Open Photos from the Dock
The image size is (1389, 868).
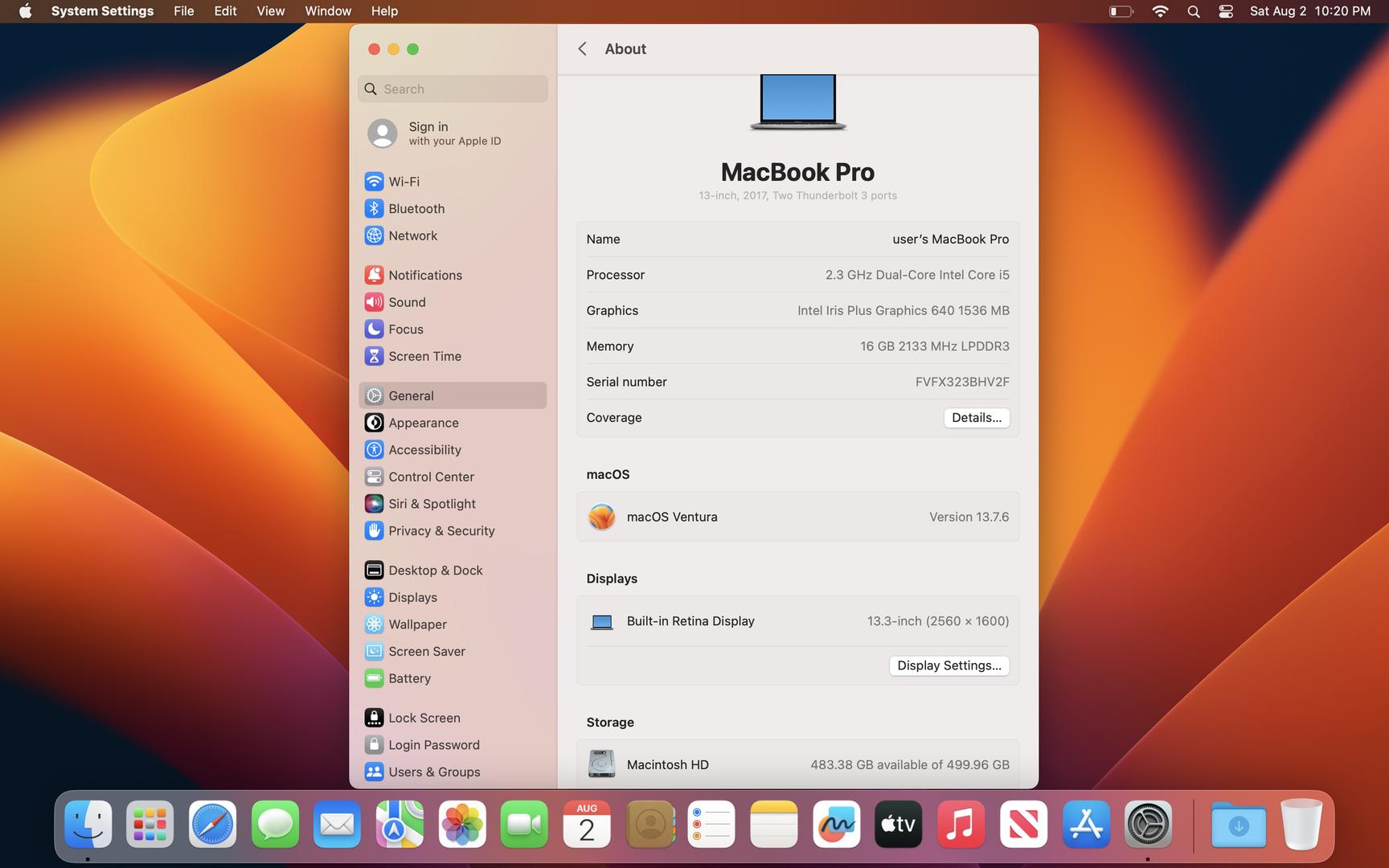[462, 824]
